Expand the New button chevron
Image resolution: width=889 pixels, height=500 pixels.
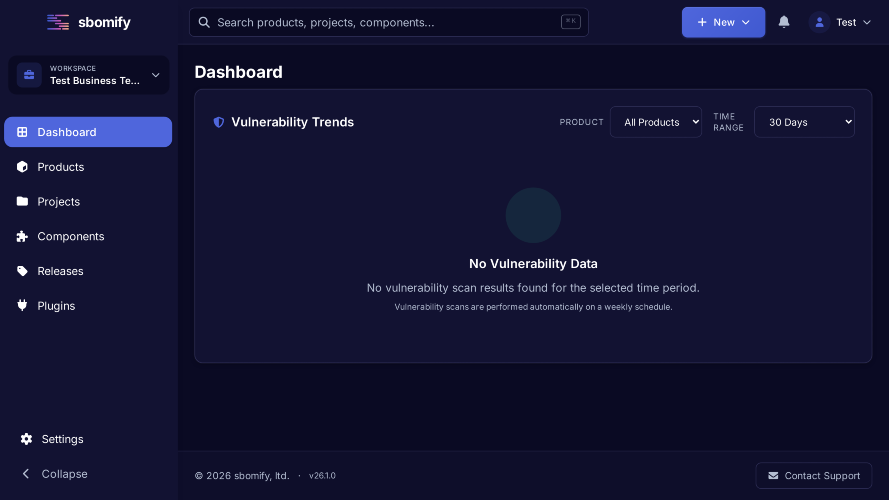point(746,22)
